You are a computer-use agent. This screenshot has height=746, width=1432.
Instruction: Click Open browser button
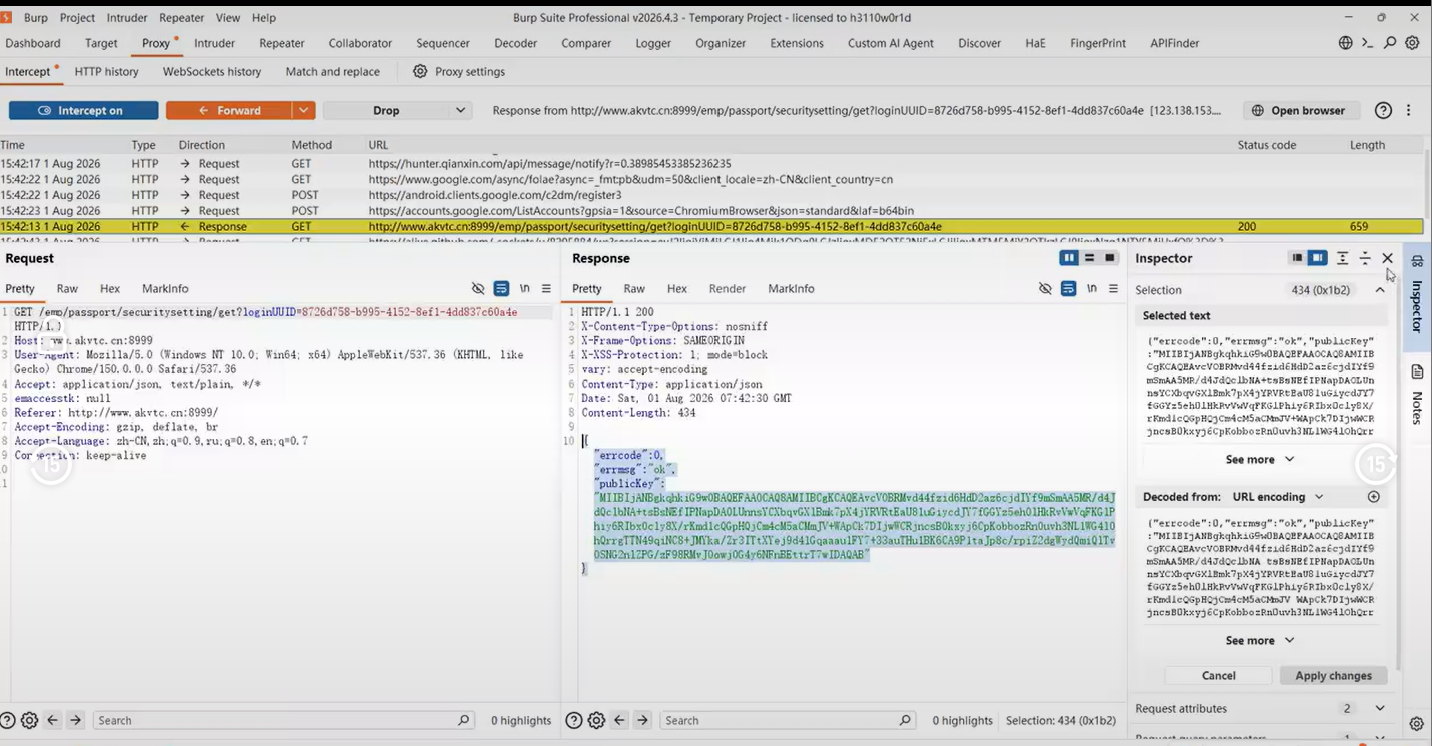1298,110
